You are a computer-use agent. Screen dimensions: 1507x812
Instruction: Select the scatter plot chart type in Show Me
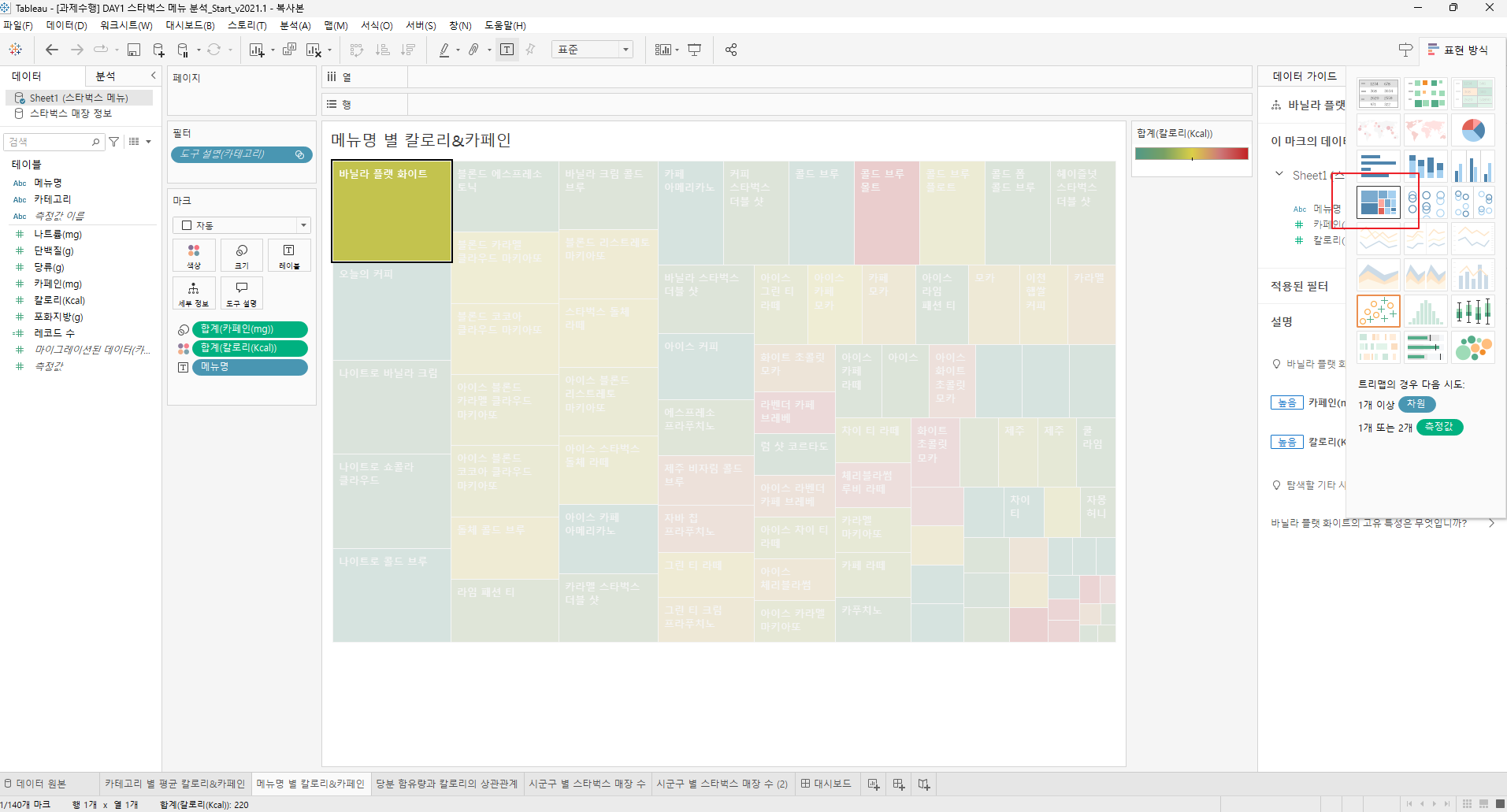tap(1379, 311)
